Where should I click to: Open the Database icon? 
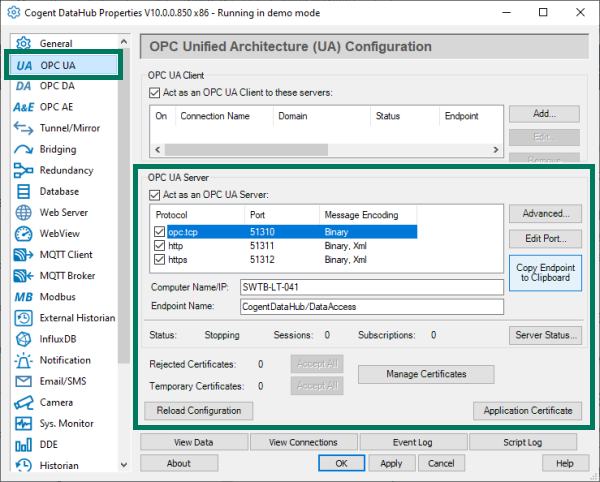click(23, 191)
